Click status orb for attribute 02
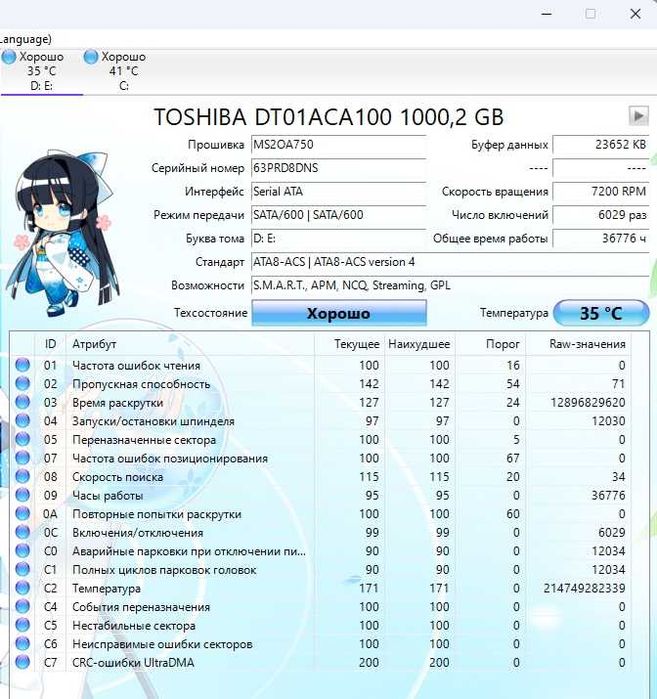The width and height of the screenshot is (657, 699). (23, 384)
